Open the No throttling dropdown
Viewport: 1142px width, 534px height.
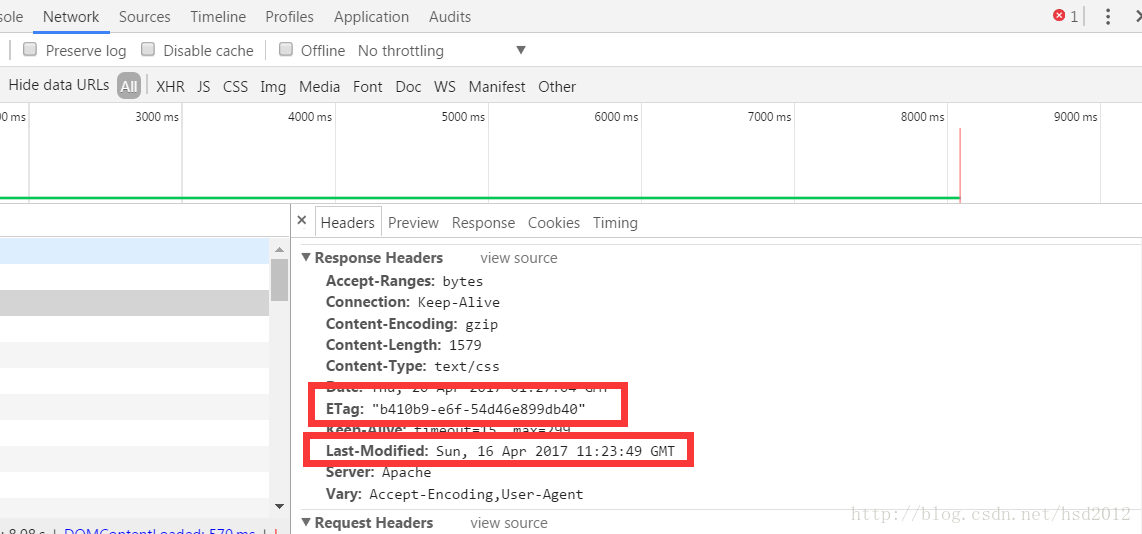coord(441,50)
